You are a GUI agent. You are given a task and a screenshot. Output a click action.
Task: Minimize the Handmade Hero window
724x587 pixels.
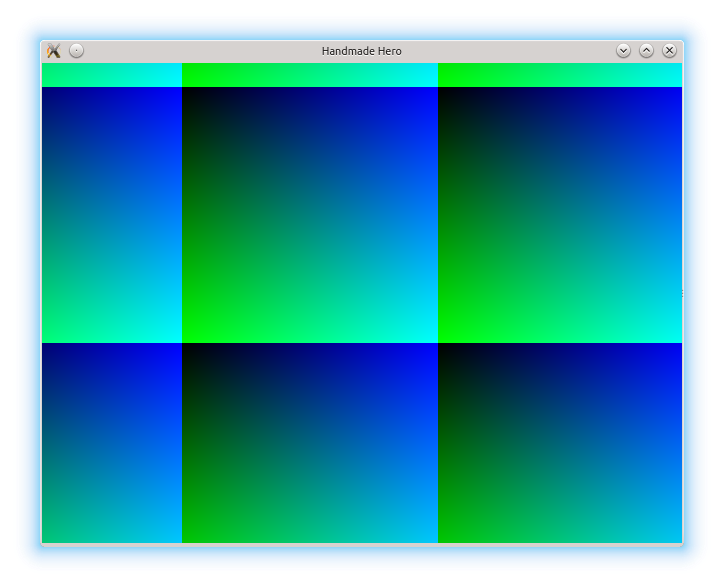coord(623,51)
